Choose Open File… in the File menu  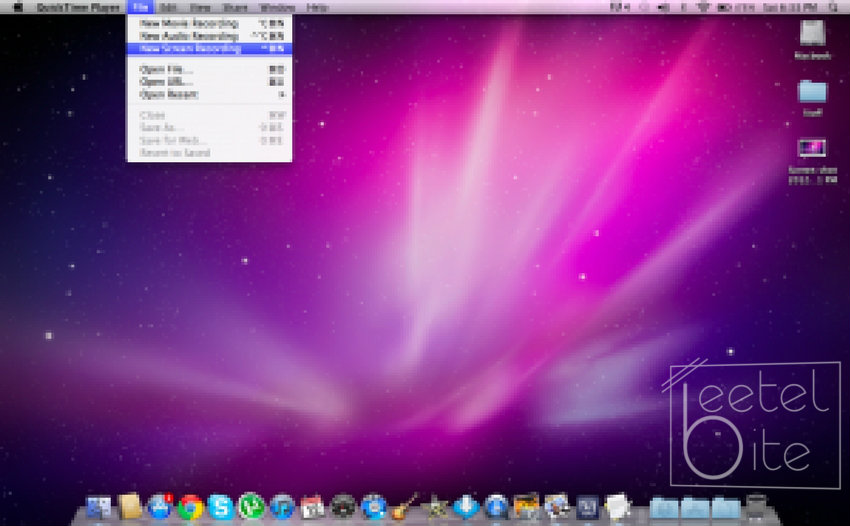(209, 69)
